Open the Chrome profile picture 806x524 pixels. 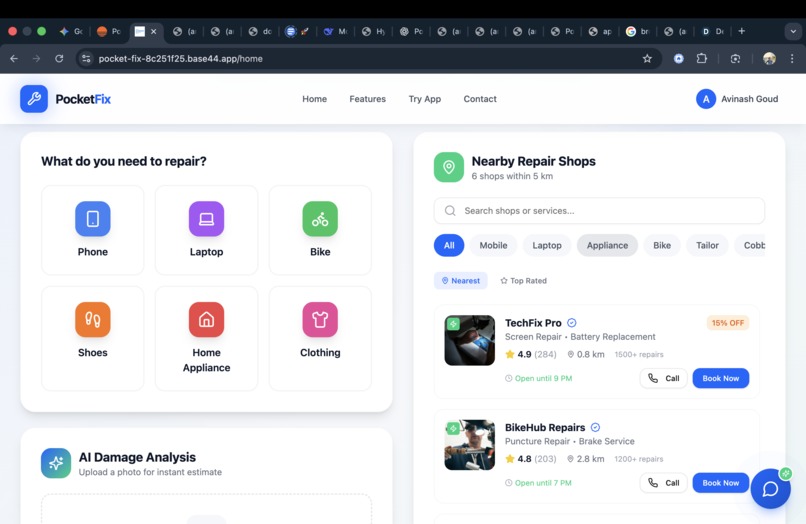pos(769,59)
